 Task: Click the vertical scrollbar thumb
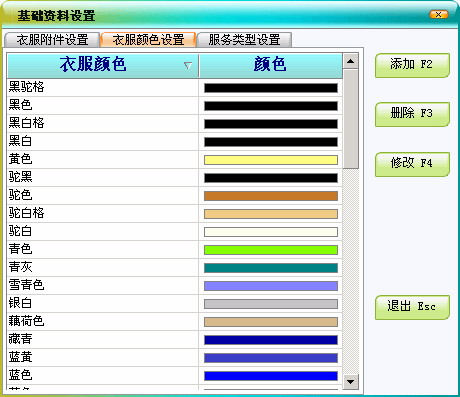(350, 119)
